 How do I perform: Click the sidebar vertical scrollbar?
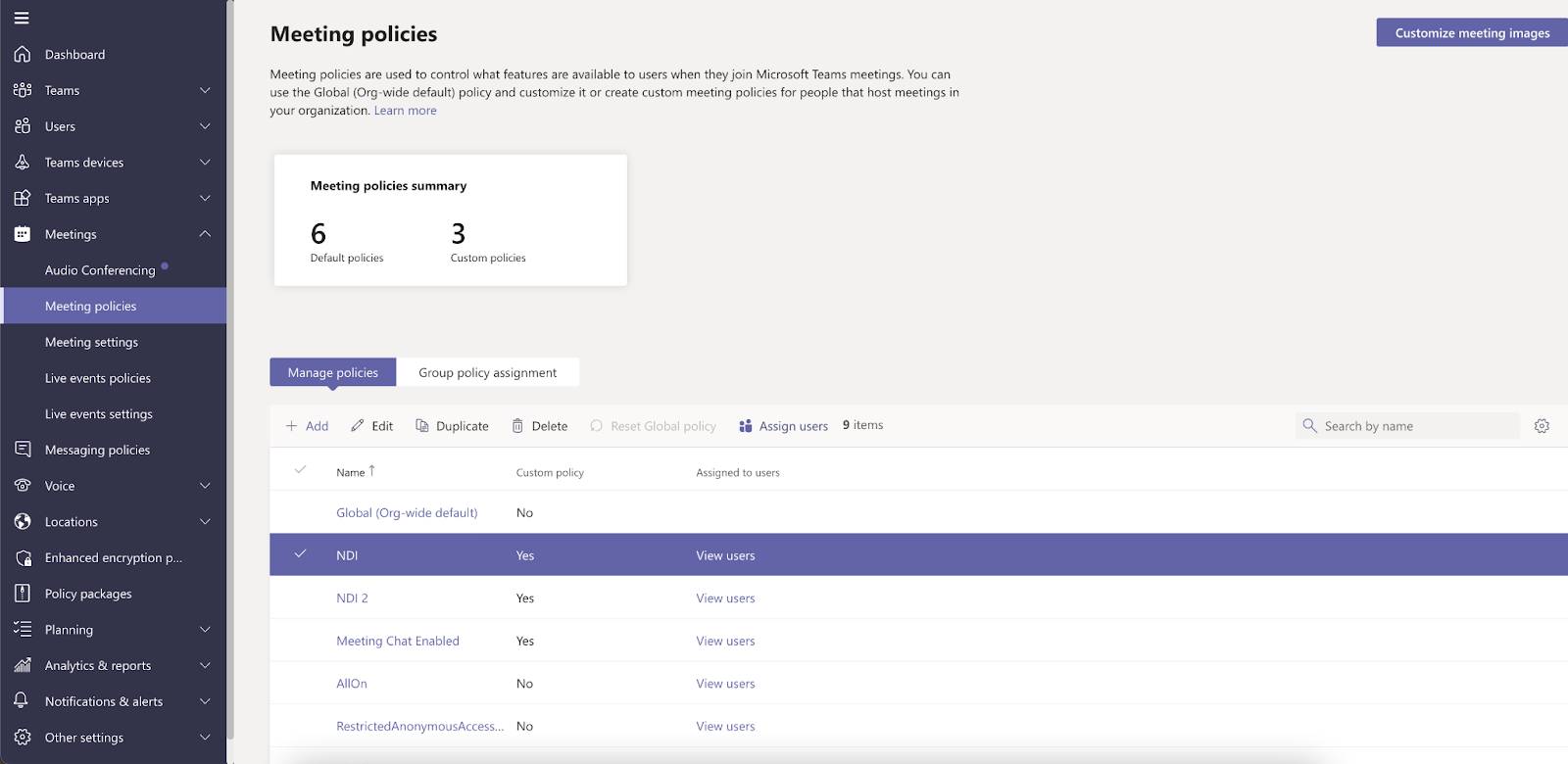[x=230, y=369]
